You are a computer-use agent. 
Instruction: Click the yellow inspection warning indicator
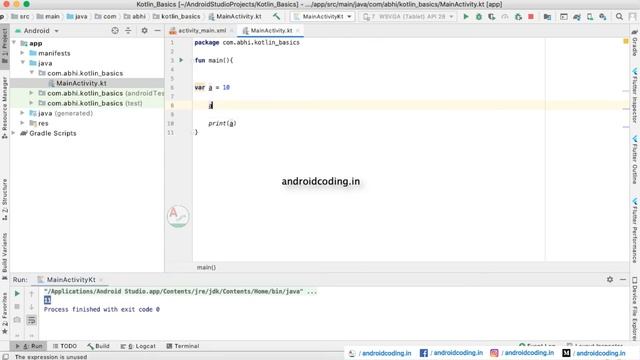[x=626, y=41]
